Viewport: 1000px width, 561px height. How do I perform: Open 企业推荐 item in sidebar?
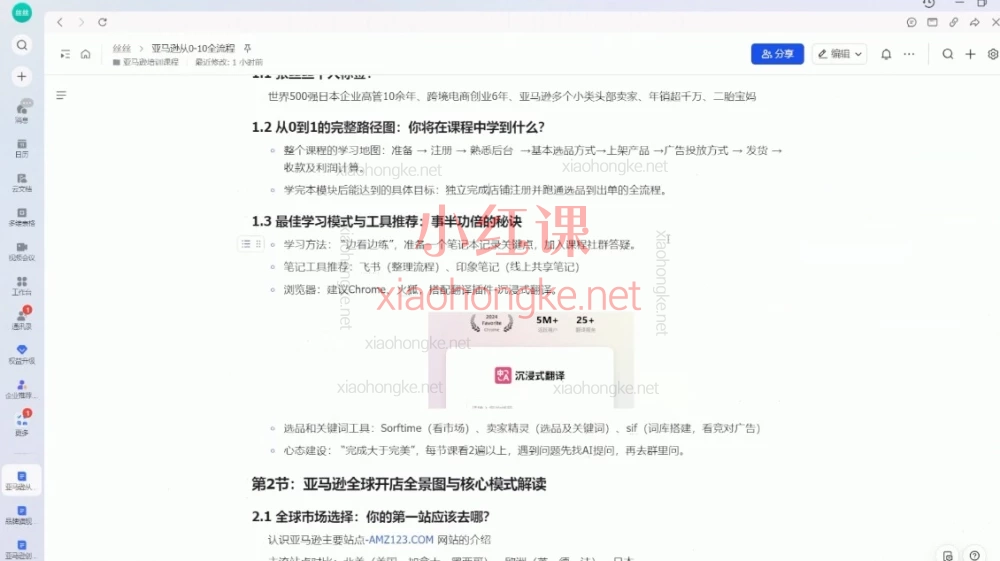22,389
